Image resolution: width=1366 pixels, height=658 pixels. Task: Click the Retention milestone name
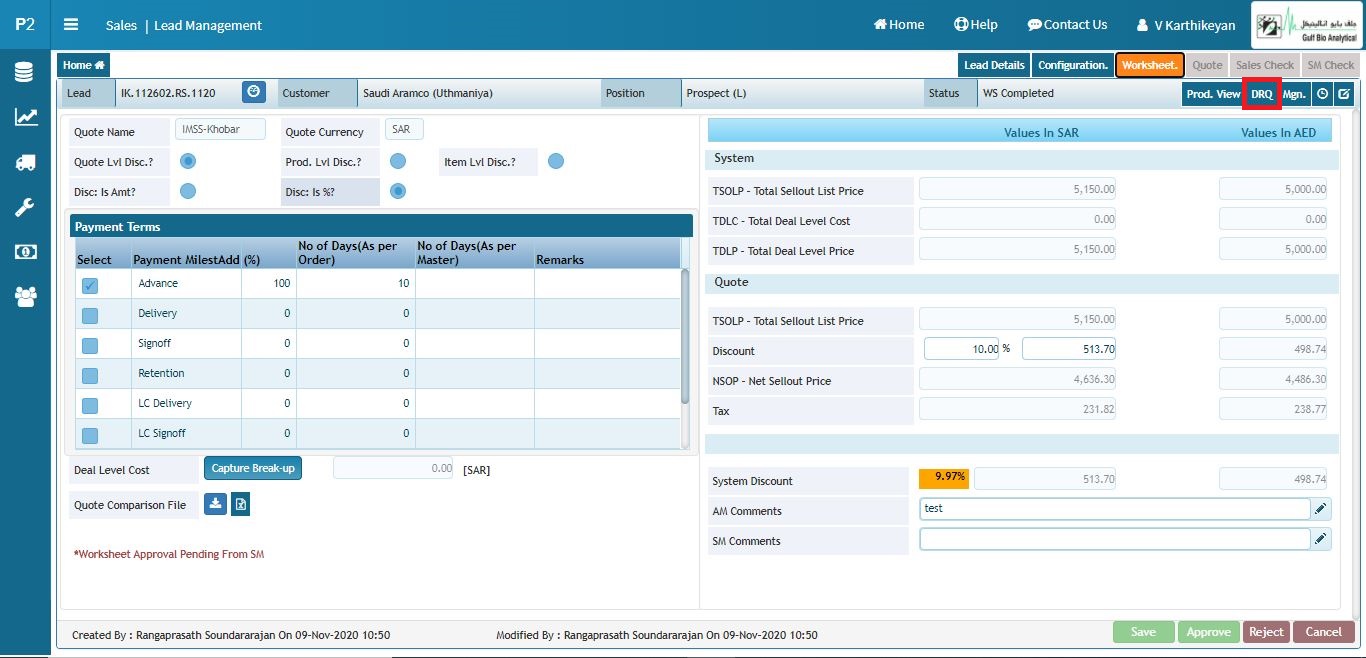pyautogui.click(x=161, y=373)
